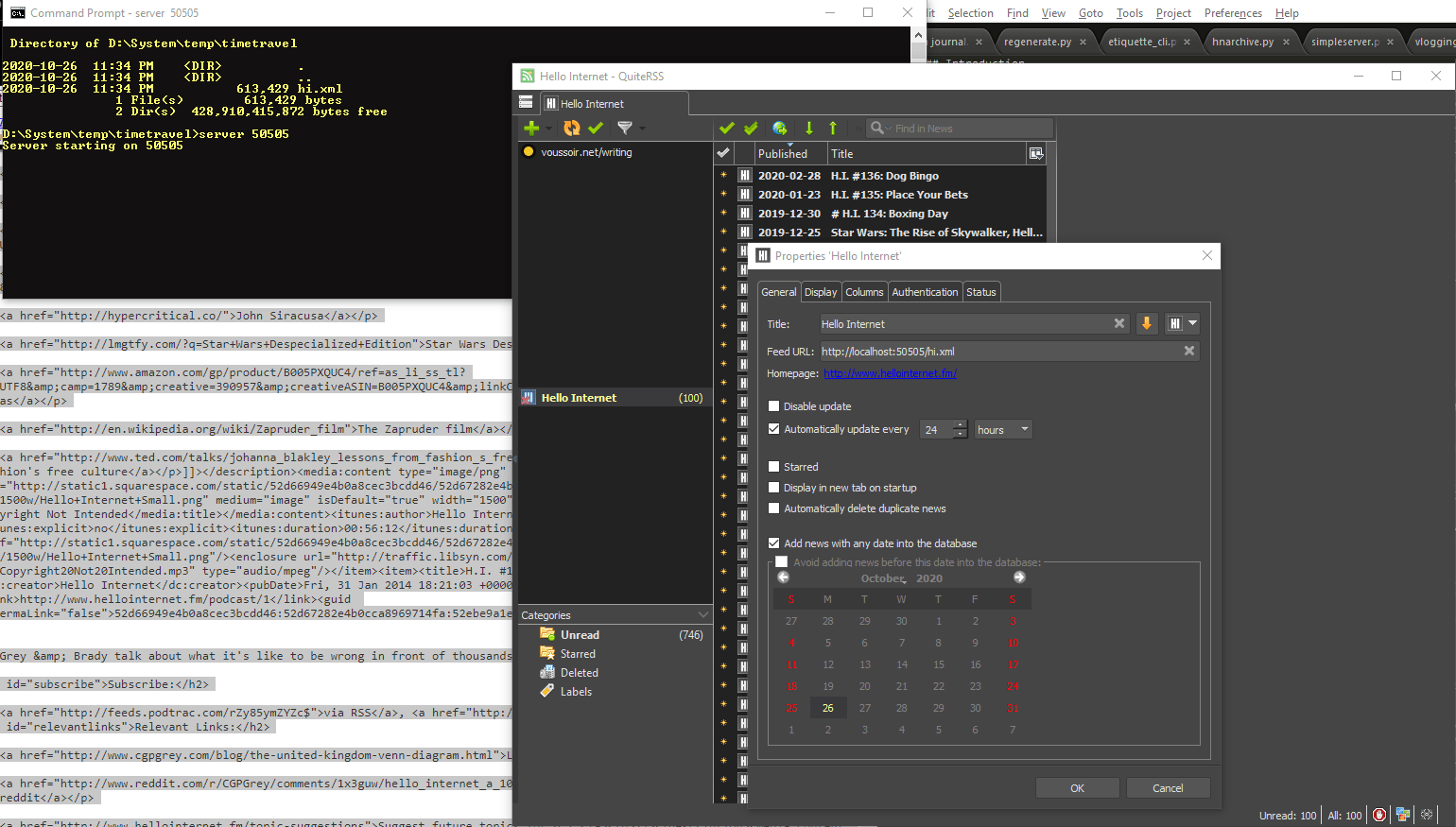Viewport: 1456px width, 827px height.
Task: Open current news in external browser
Action: [x=779, y=128]
